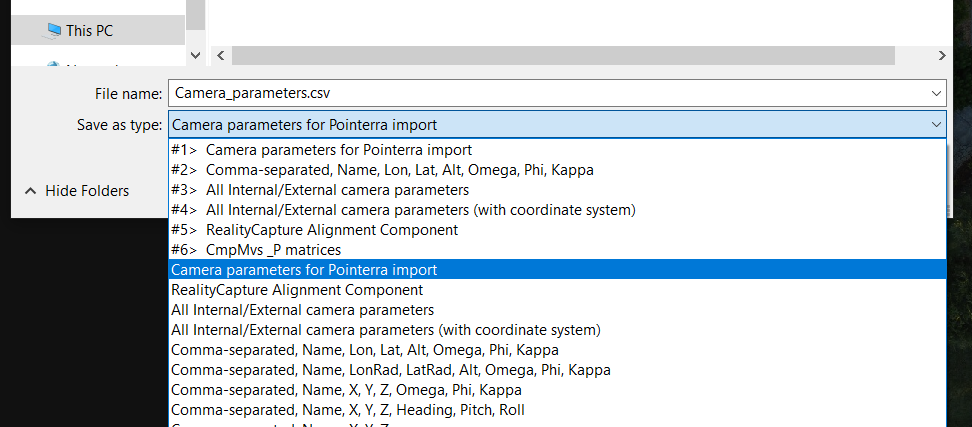Choose #2> Comma-separated Name, Lon, Lat option
This screenshot has width=972, height=427.
(557, 170)
